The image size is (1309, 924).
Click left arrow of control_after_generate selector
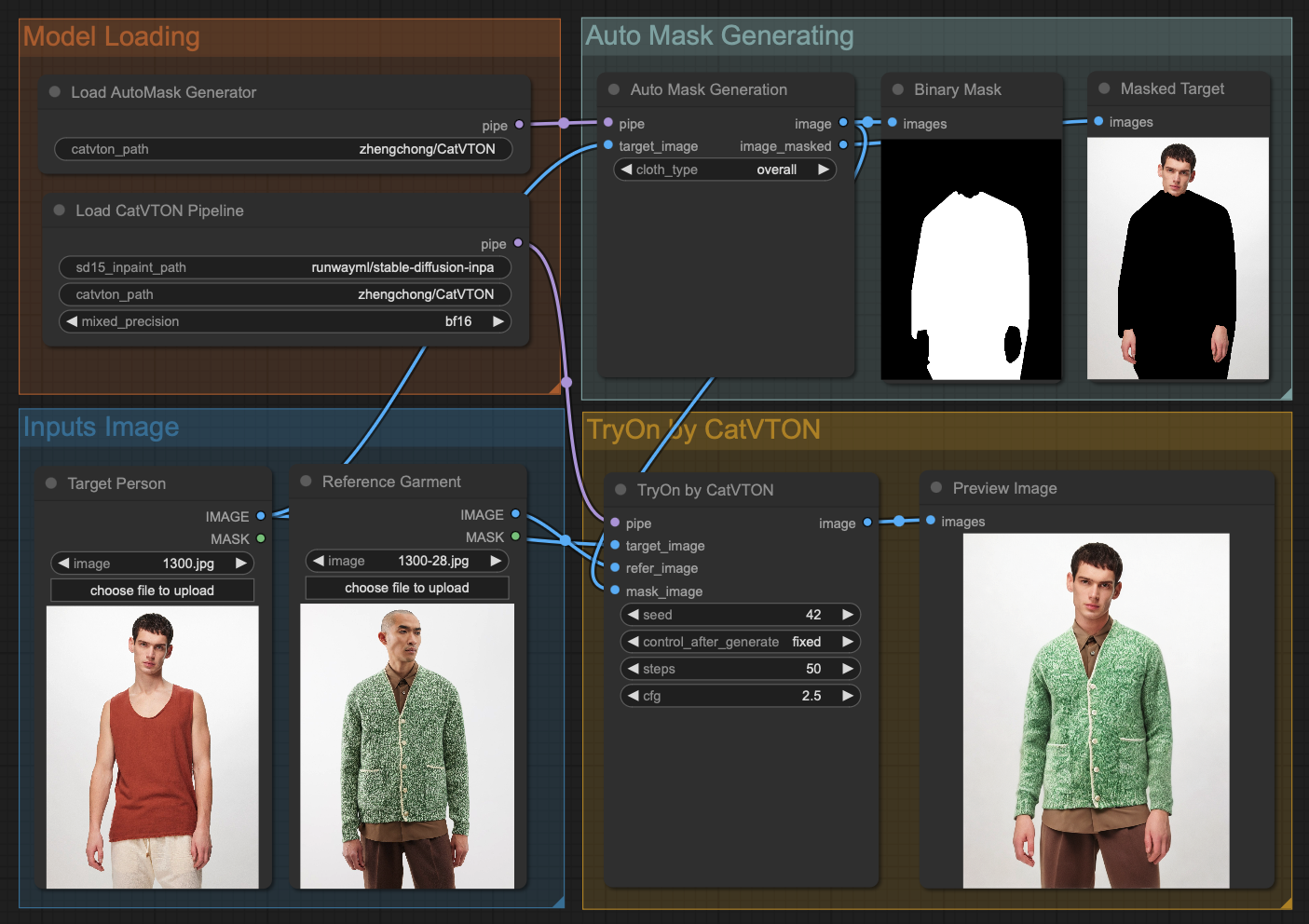click(x=633, y=642)
